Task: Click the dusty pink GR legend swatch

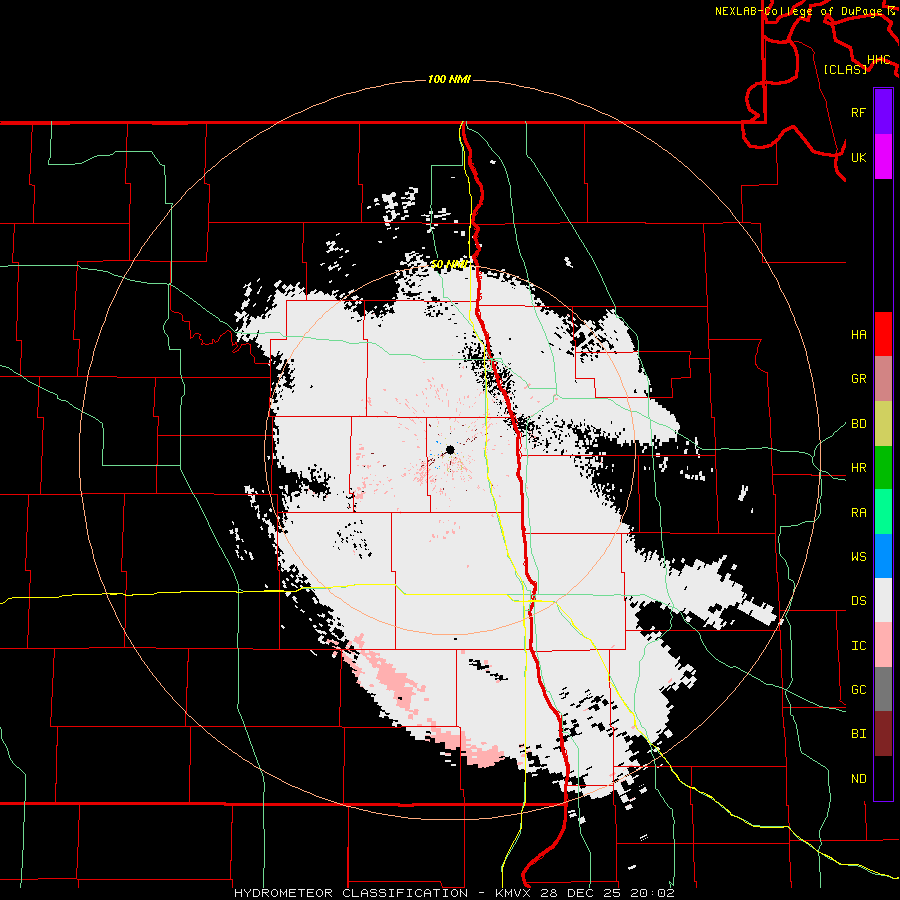Action: click(x=883, y=379)
